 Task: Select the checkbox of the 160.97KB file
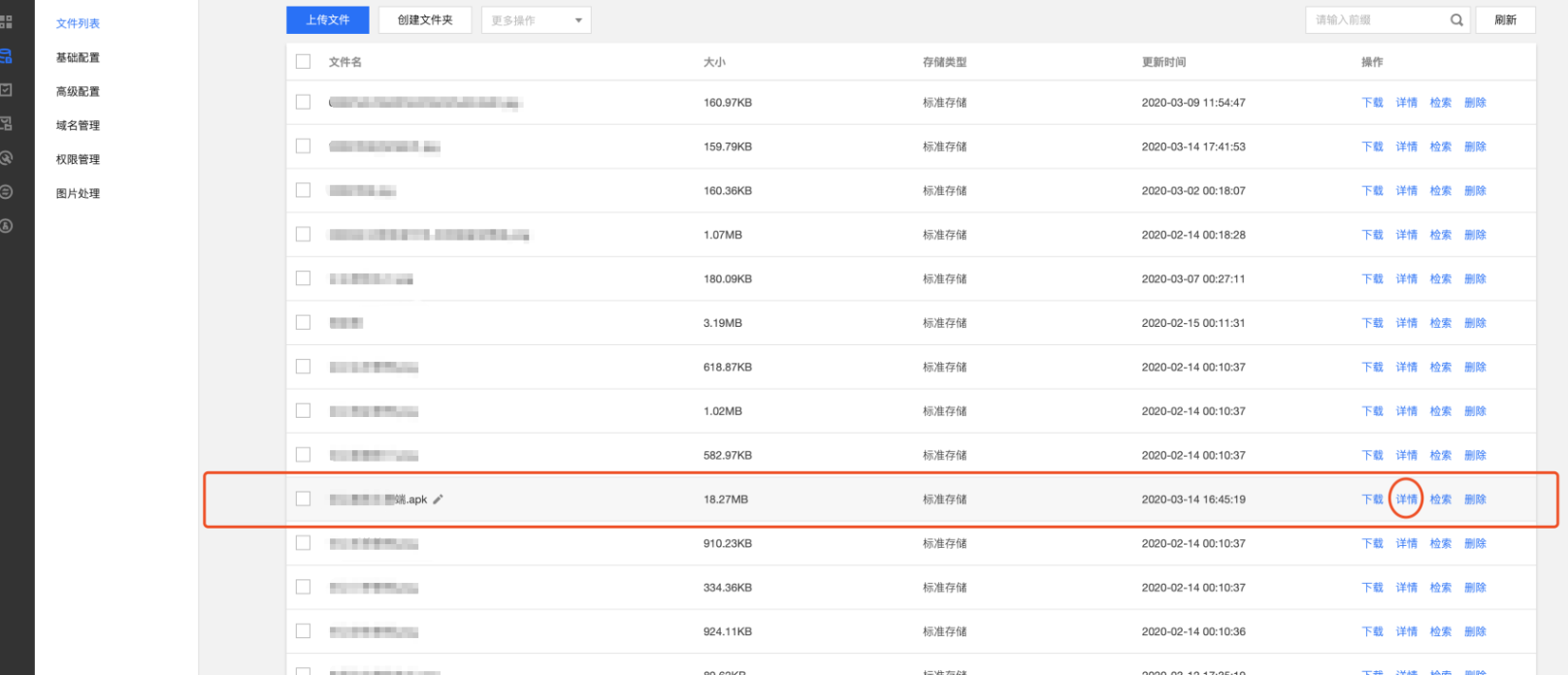304,103
